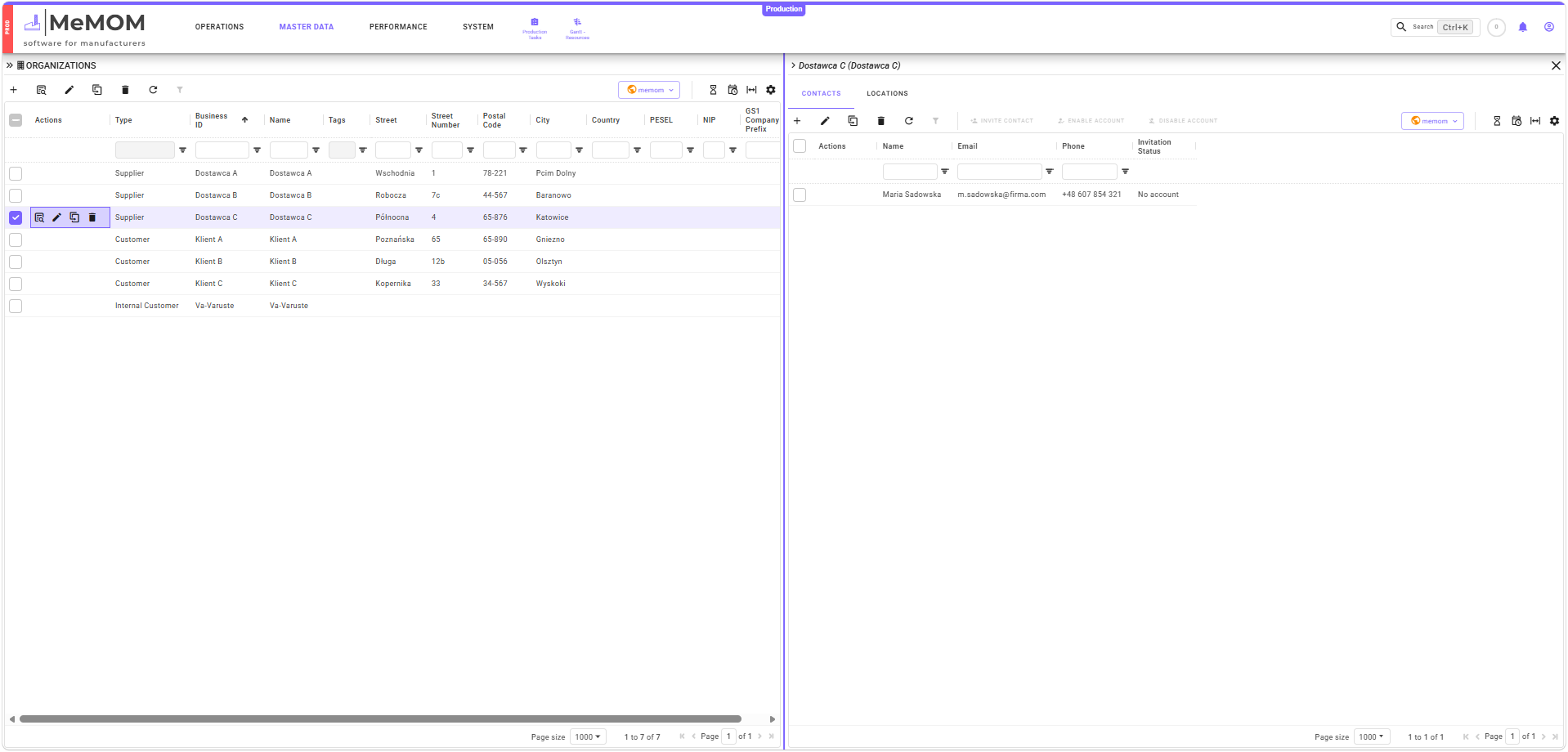Select the Dostawca A row checkbox
This screenshot has height=752, width=1568.
point(16,173)
